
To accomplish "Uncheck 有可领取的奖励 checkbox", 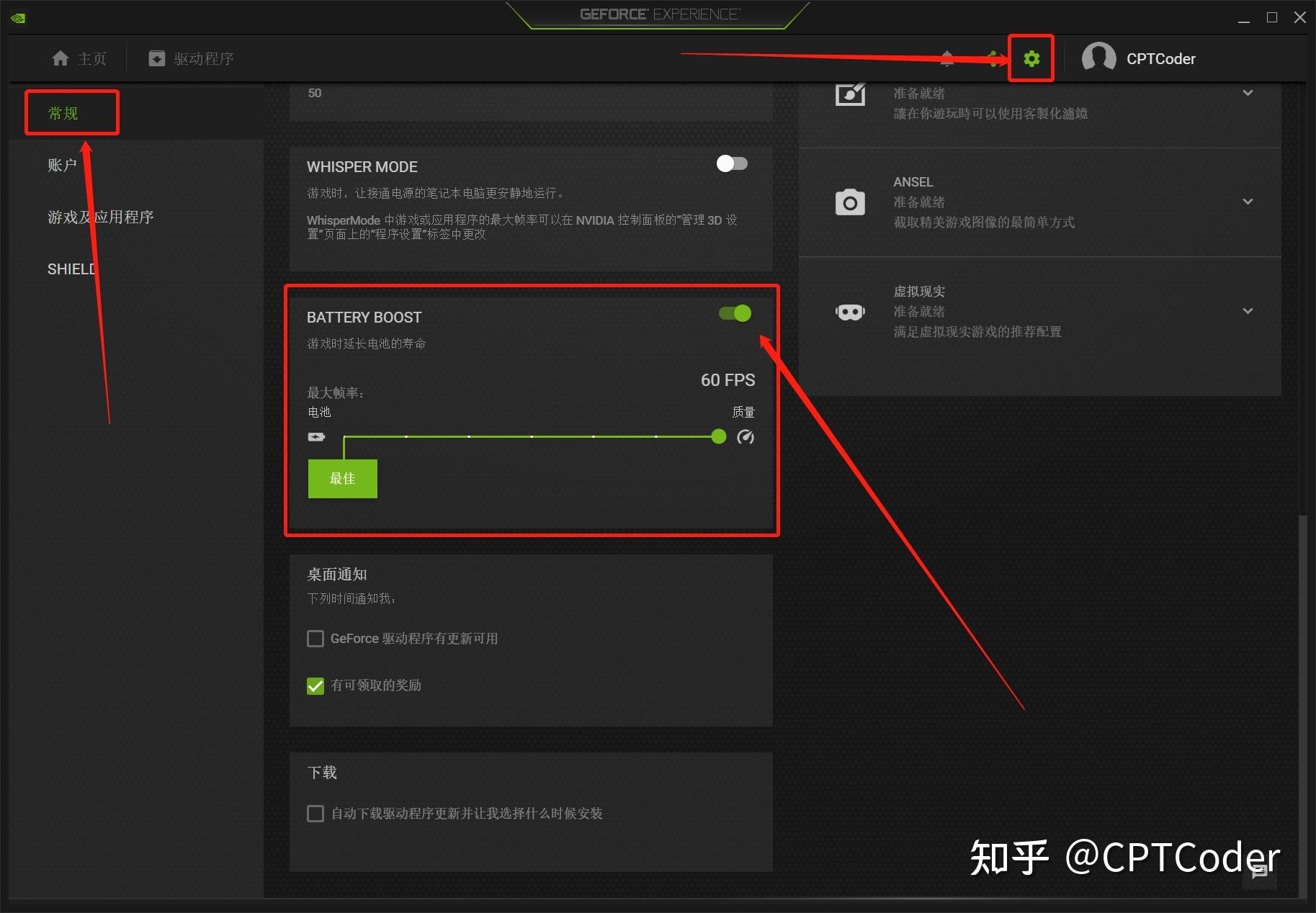I will (x=315, y=685).
